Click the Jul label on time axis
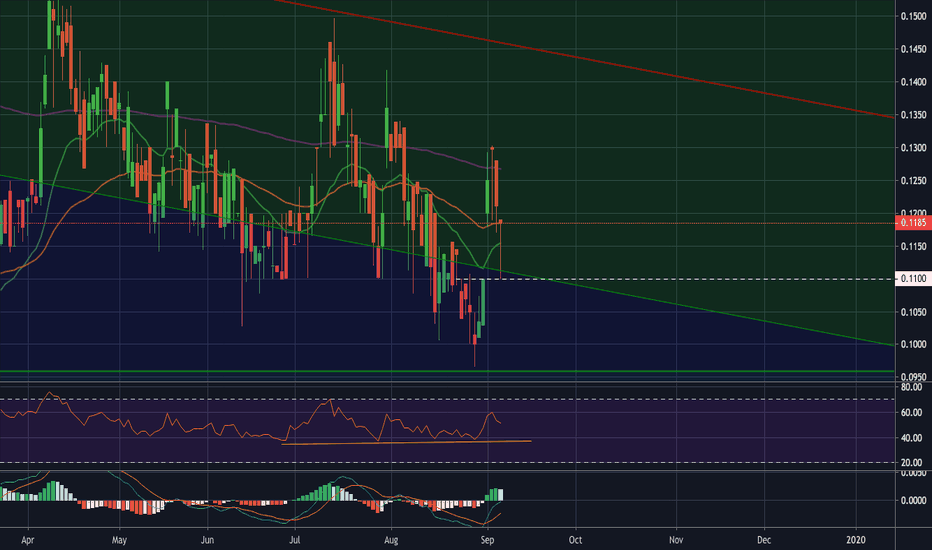Image resolution: width=932 pixels, height=550 pixels. click(294, 540)
